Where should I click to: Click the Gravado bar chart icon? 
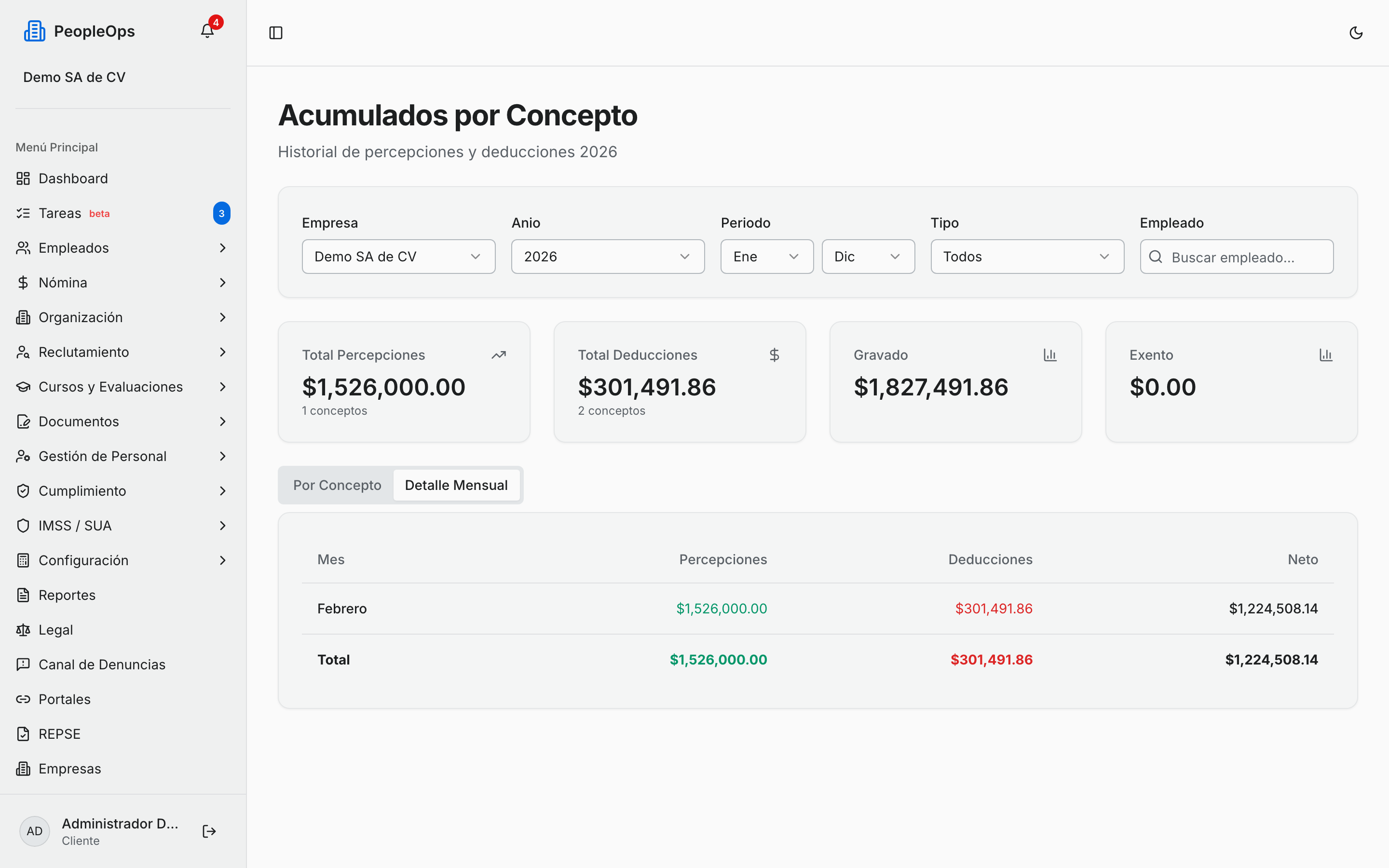click(x=1050, y=355)
